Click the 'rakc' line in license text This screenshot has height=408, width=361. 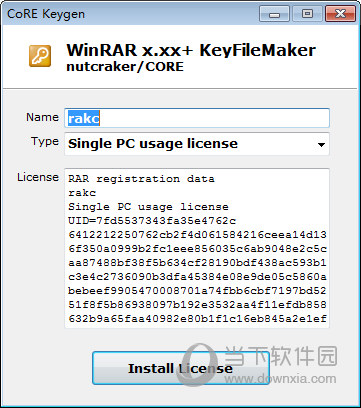[82, 193]
